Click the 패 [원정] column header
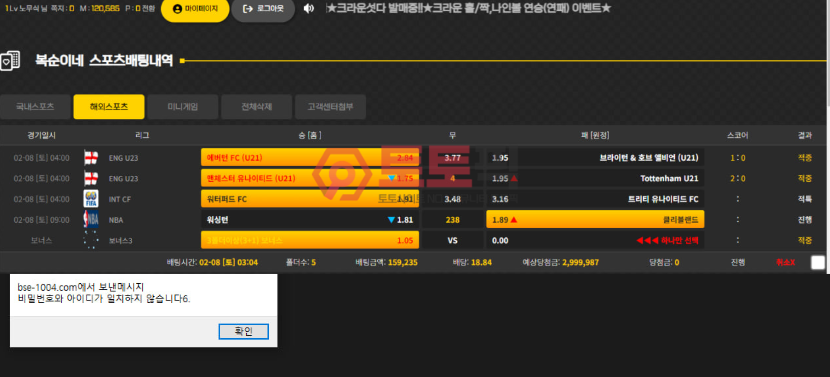This screenshot has width=830, height=377. [596, 136]
